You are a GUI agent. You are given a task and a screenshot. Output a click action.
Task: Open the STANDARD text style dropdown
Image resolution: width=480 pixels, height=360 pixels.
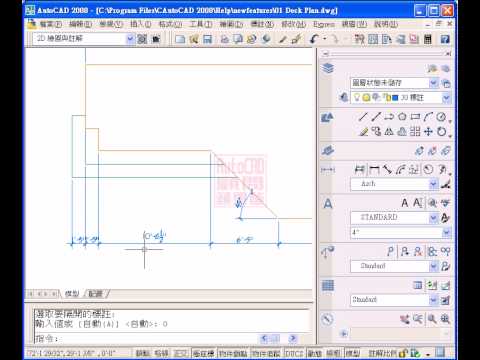433,217
